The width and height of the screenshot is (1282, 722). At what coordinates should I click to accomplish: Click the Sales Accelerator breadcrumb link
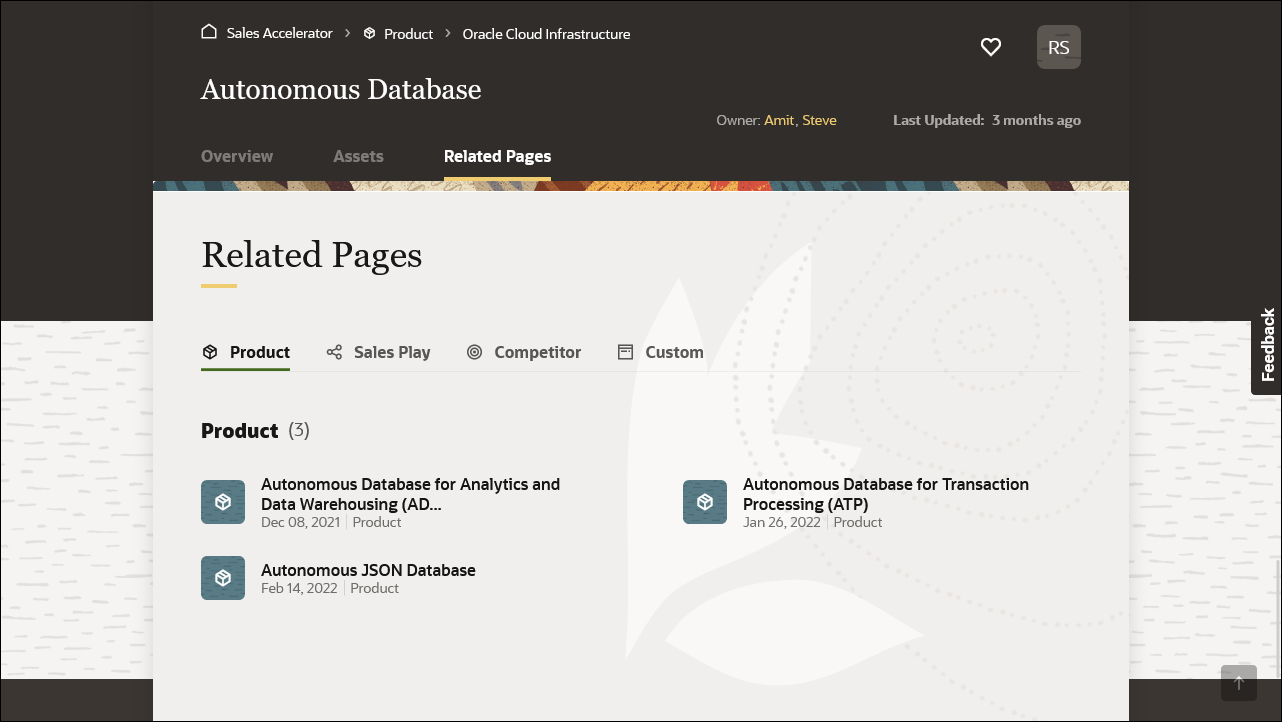click(279, 33)
